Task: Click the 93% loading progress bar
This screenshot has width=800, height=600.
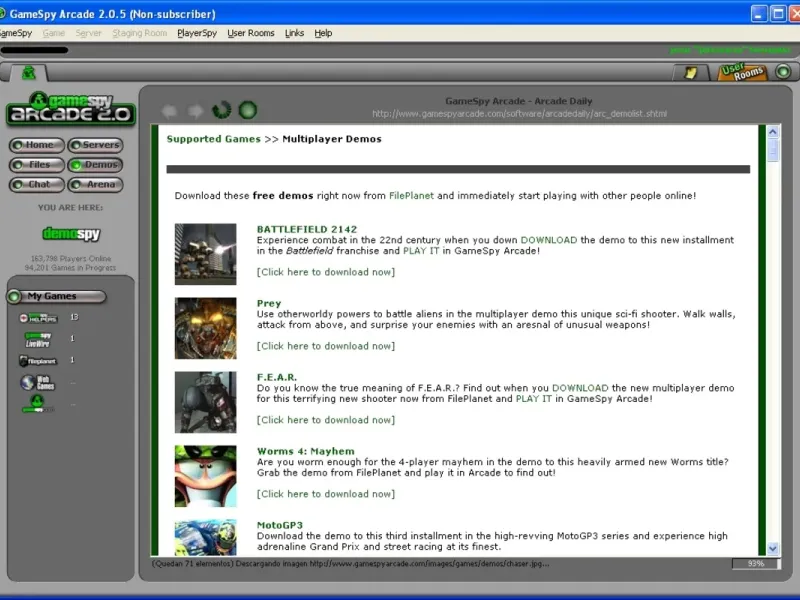Action: pos(755,563)
